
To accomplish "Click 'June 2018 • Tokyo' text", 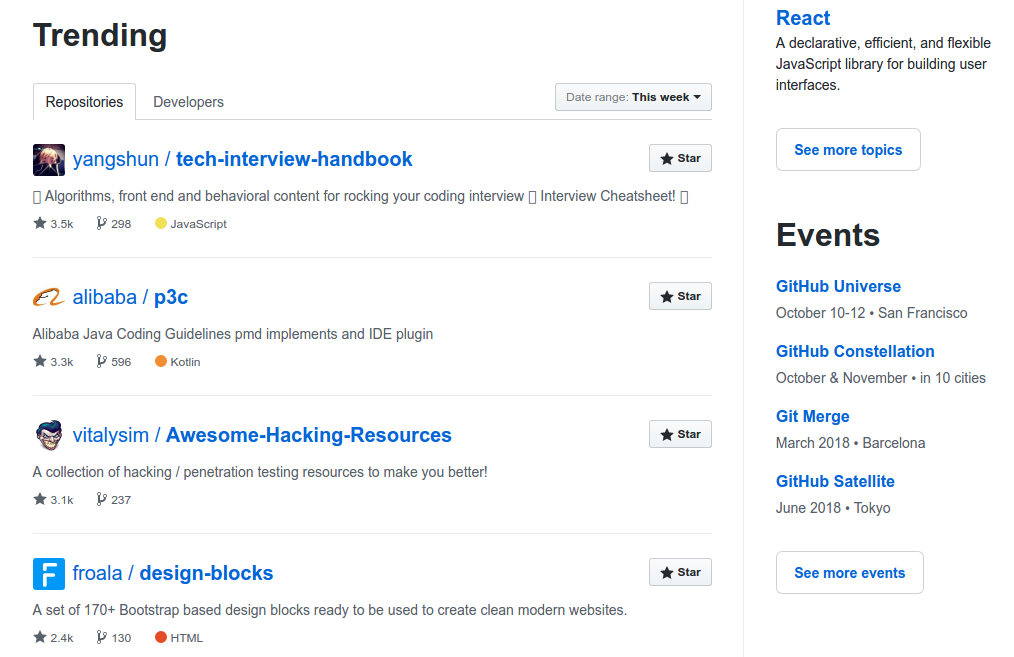I will [833, 508].
